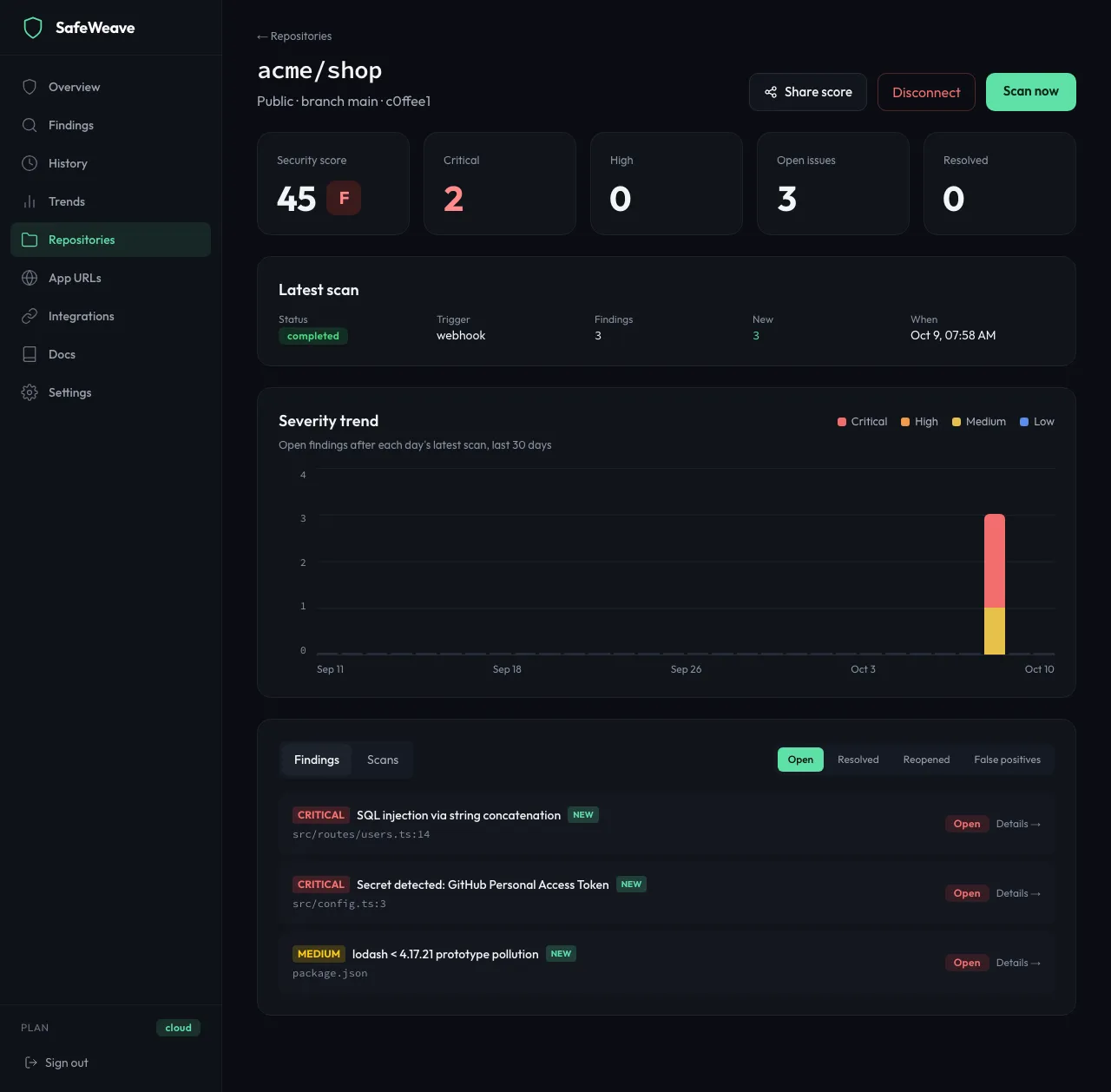Click the Critical legend color swatch
Viewport: 1111px width, 1092px height.
click(x=842, y=422)
